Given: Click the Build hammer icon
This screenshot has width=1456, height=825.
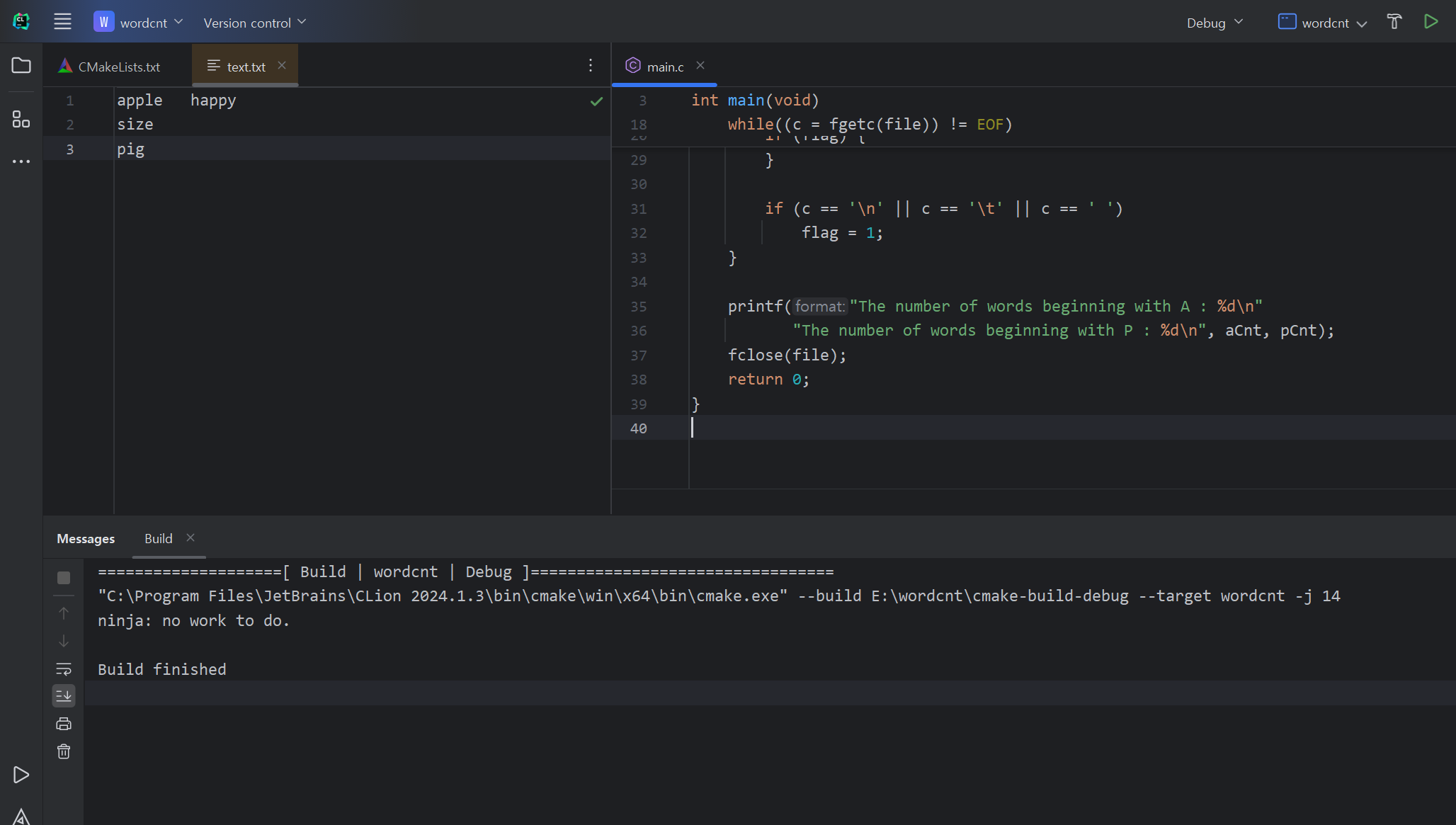Looking at the screenshot, I should (1394, 22).
